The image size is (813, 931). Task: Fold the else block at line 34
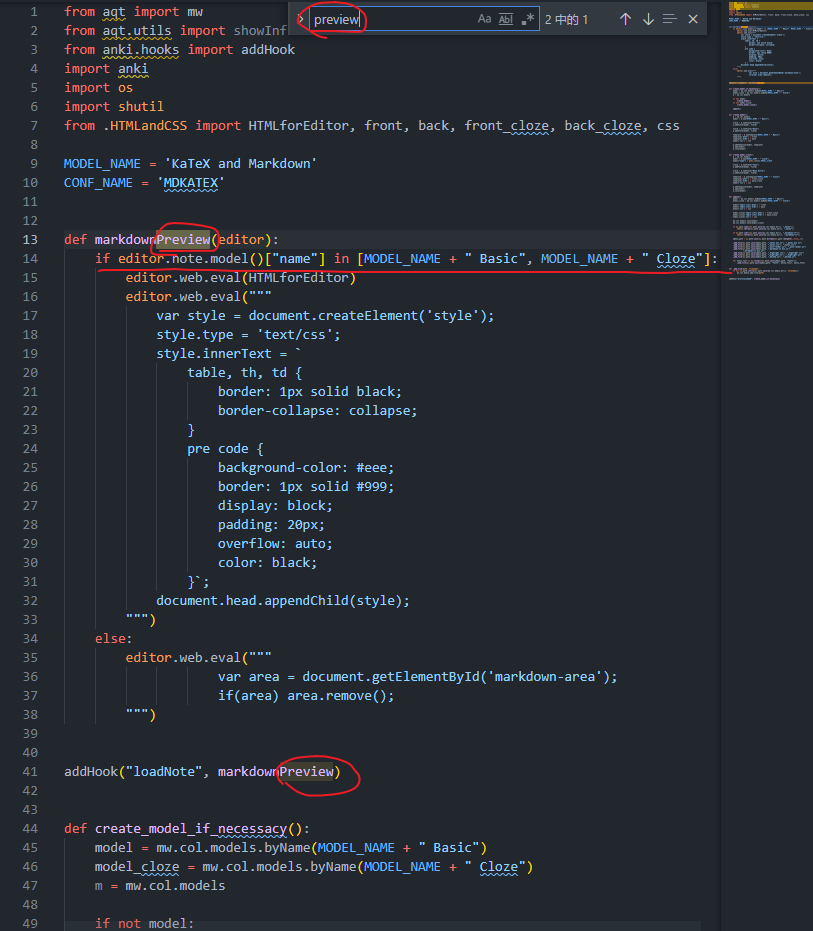point(52,638)
